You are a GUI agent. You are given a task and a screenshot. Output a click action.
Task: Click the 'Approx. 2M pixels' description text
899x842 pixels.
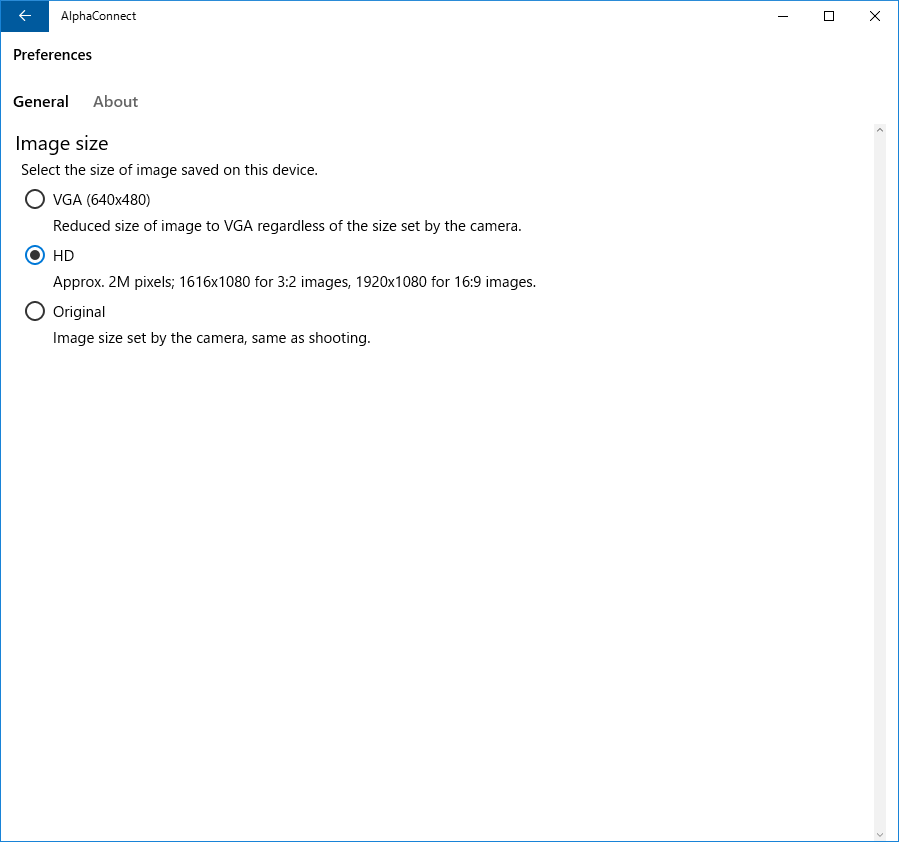[295, 282]
